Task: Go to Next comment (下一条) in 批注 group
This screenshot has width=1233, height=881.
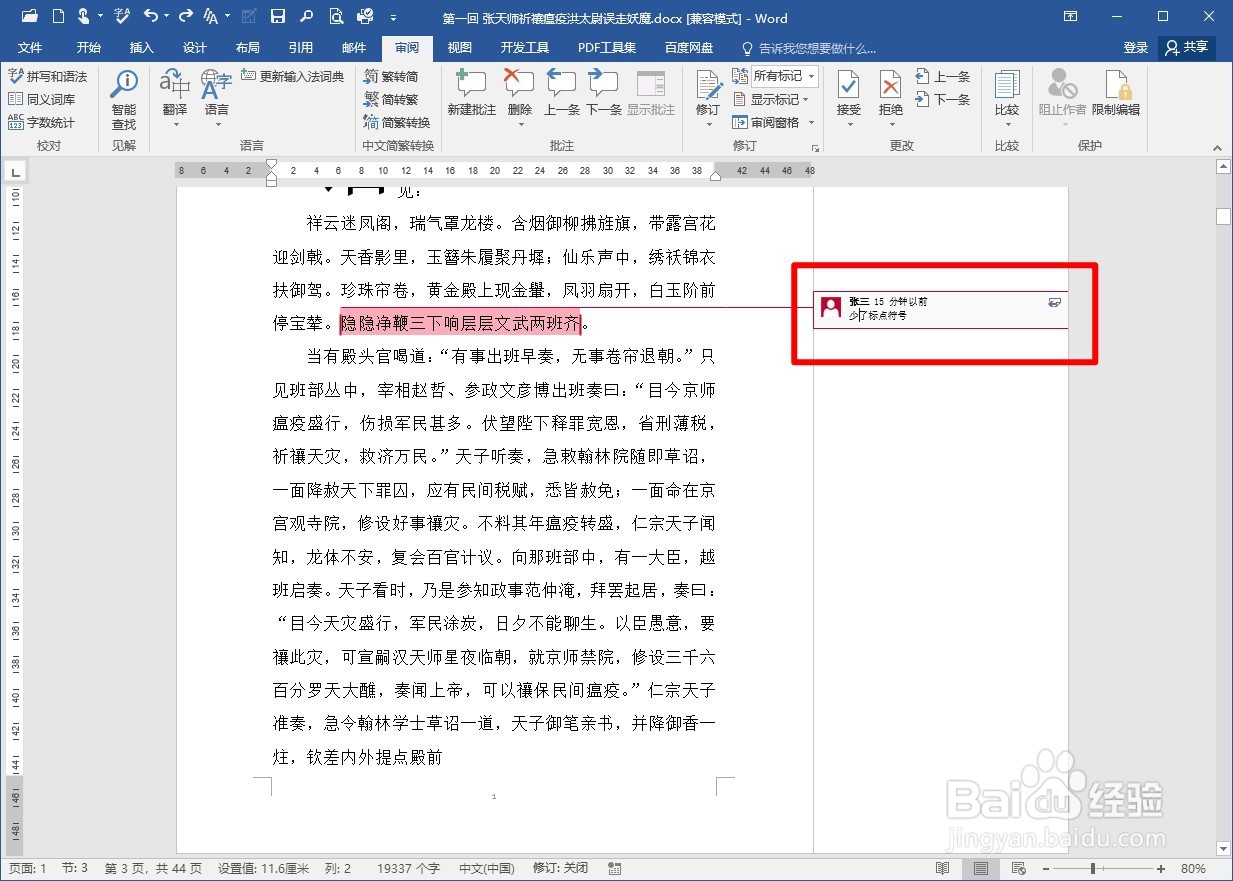Action: coord(604,93)
